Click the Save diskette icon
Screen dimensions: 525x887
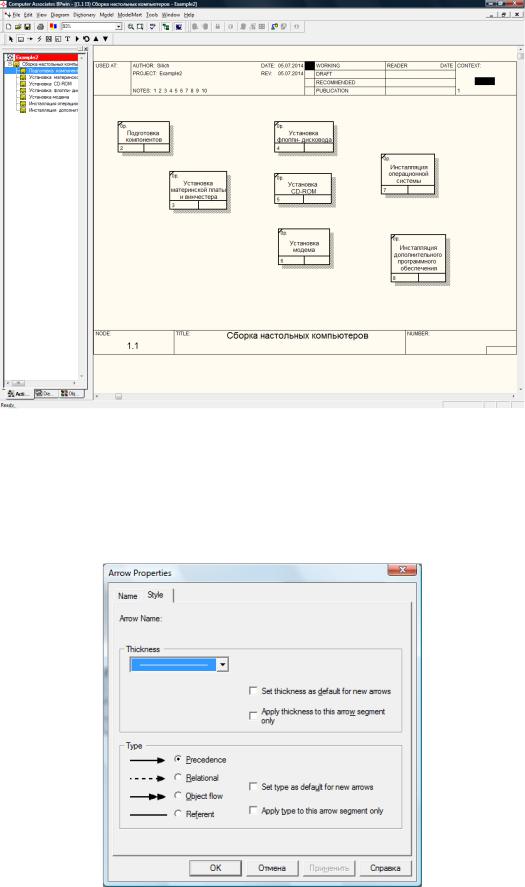point(27,27)
